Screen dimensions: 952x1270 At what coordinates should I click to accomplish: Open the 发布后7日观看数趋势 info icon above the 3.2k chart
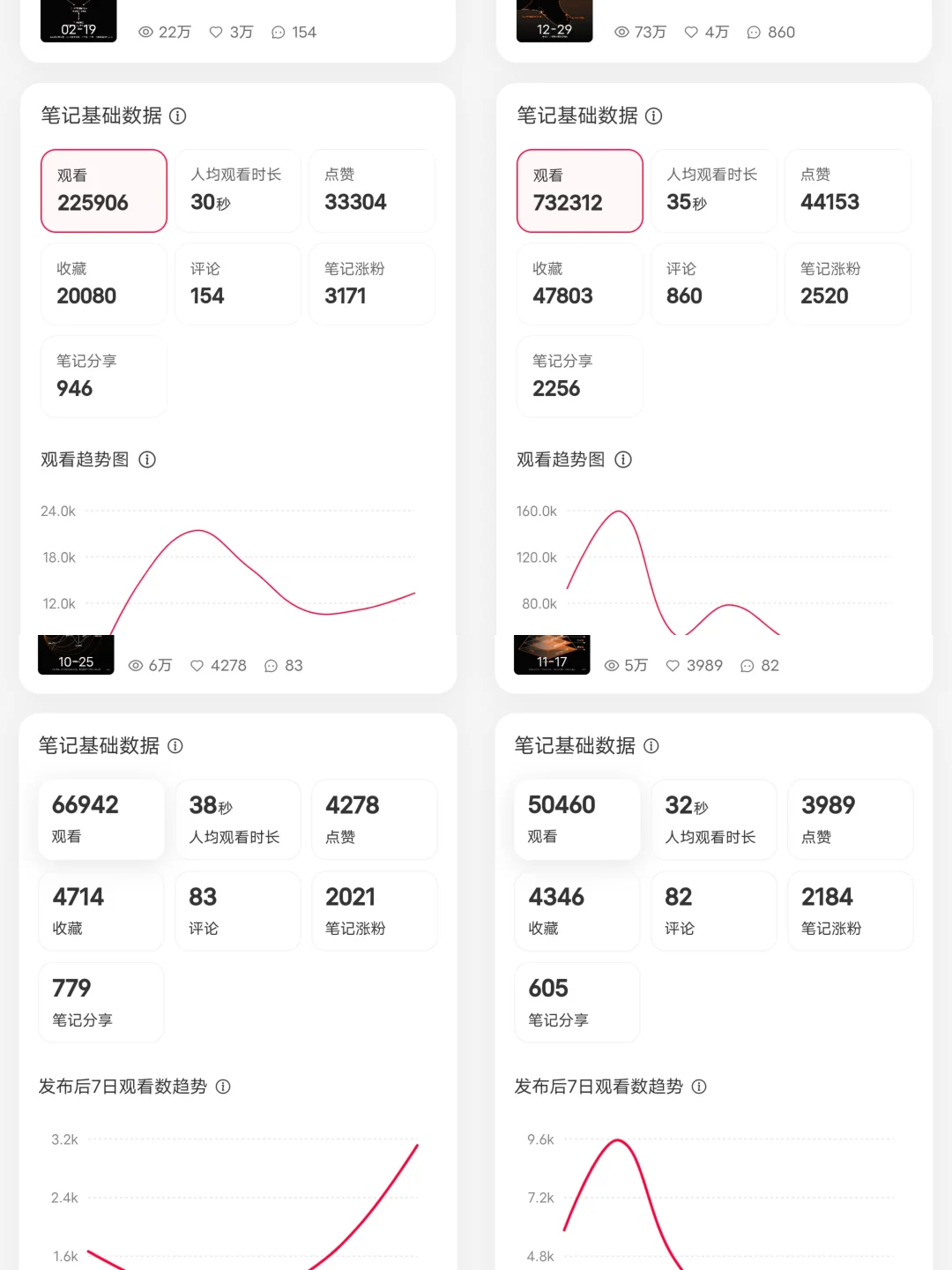[223, 1086]
